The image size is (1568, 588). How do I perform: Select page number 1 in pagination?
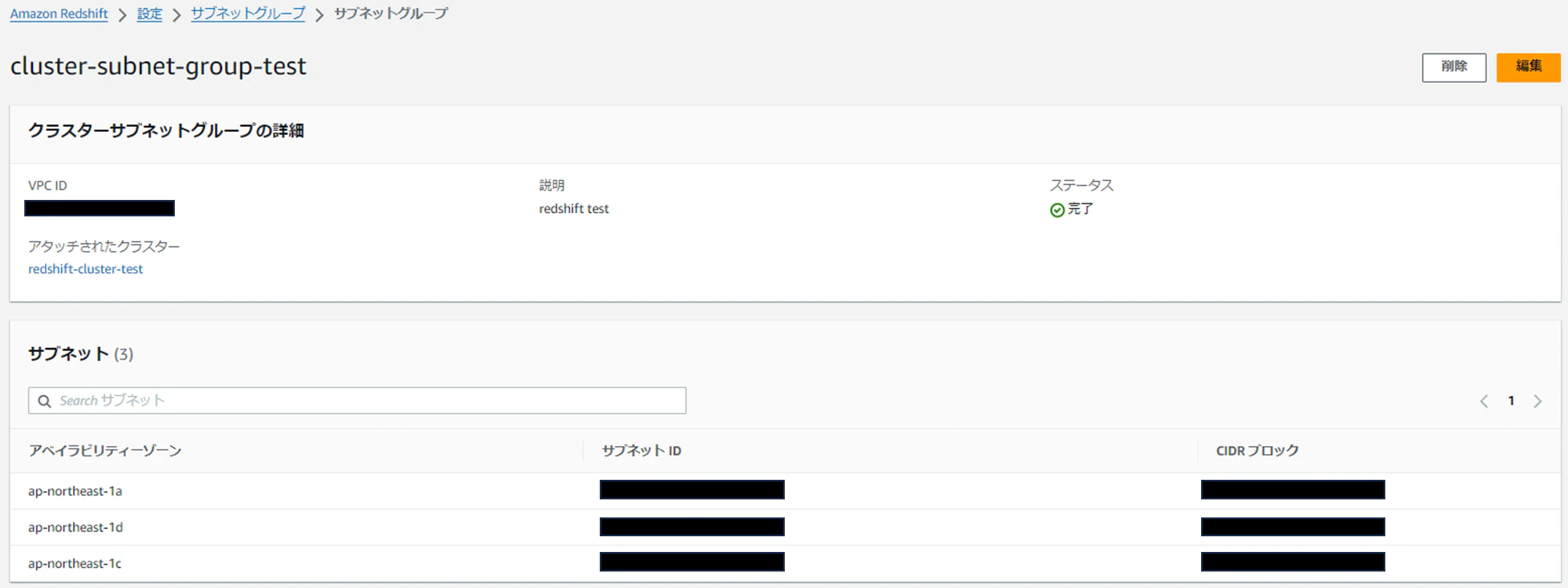[x=1511, y=401]
